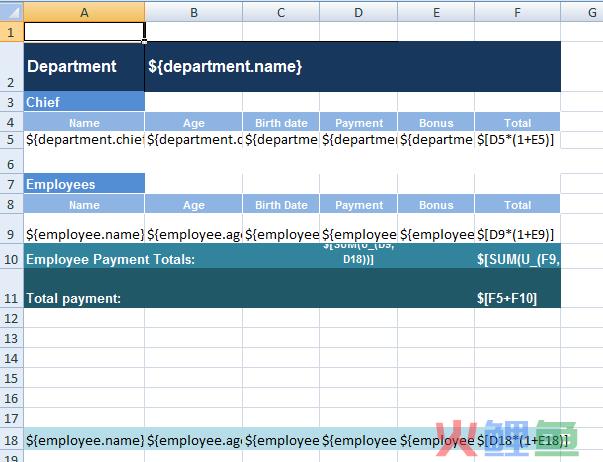Viewport: 603px width, 462px height.
Task: Click the '$[D5*(1+E5)]' formula cell
Action: click(x=518, y=140)
